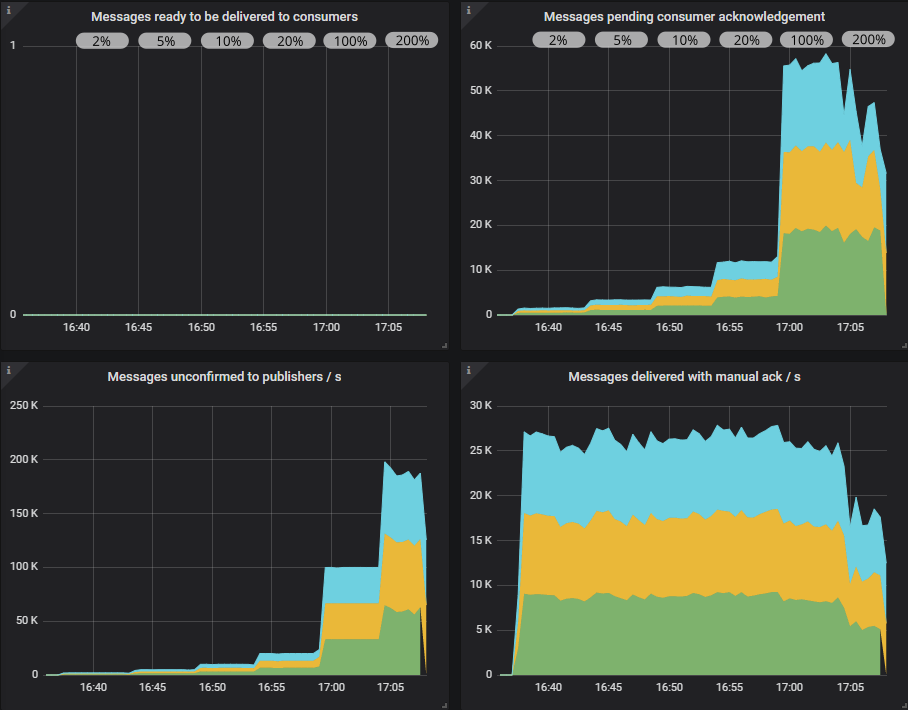Viewport: 908px width, 710px height.
Task: Click the Messages pending consumer acknowledgement title
Action: (683, 15)
